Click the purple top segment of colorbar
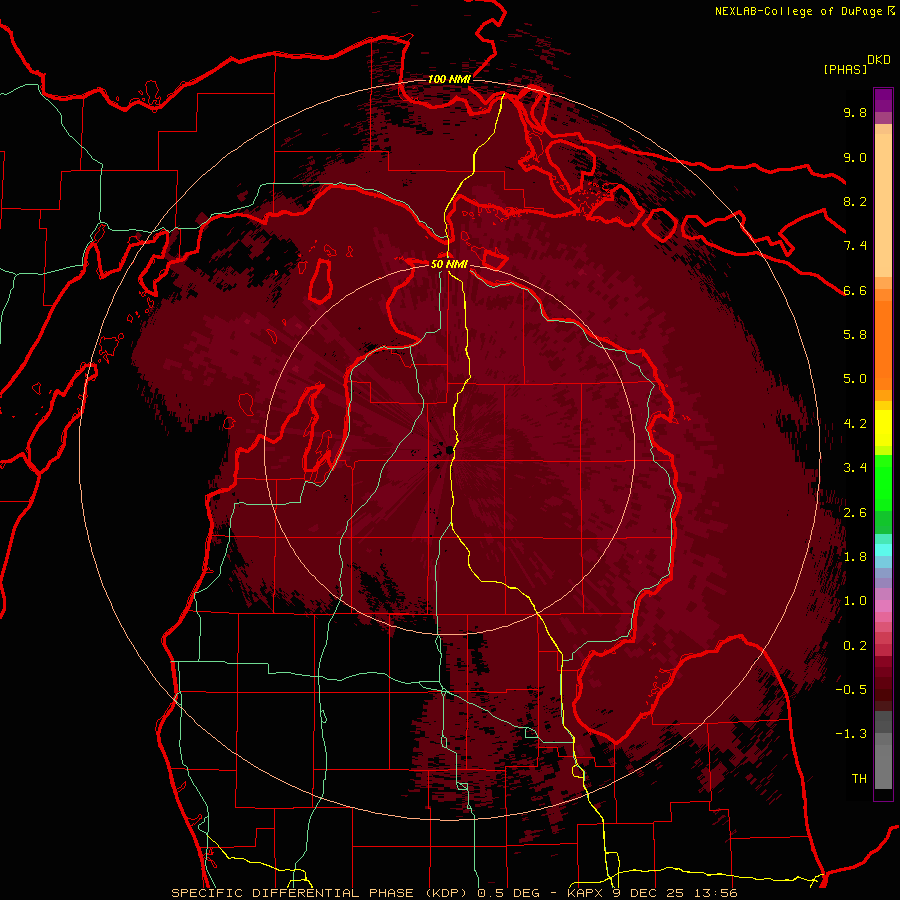Screen dimensions: 900x900 [883, 100]
